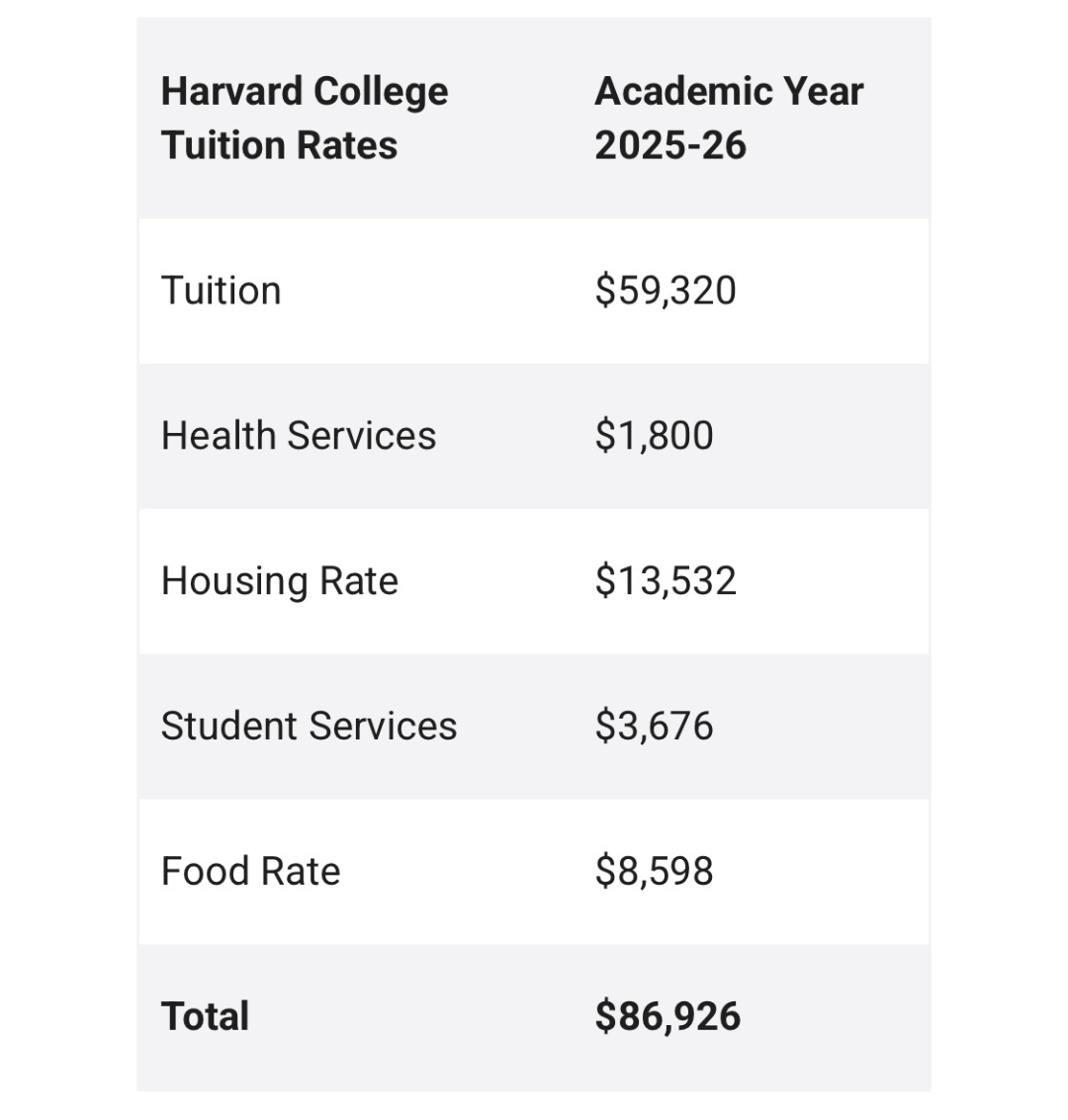Click the "Harvard College" header text
Screen dimensions: 1068x1120
(305, 92)
